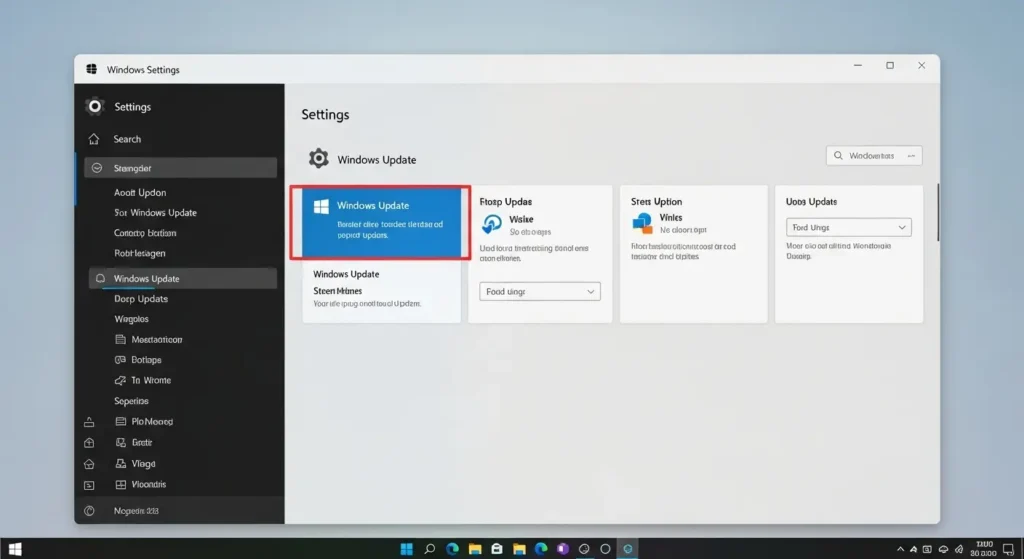Image resolution: width=1024 pixels, height=559 pixels.
Task: Click the Settings search input field
Action: pyautogui.click(x=874, y=155)
